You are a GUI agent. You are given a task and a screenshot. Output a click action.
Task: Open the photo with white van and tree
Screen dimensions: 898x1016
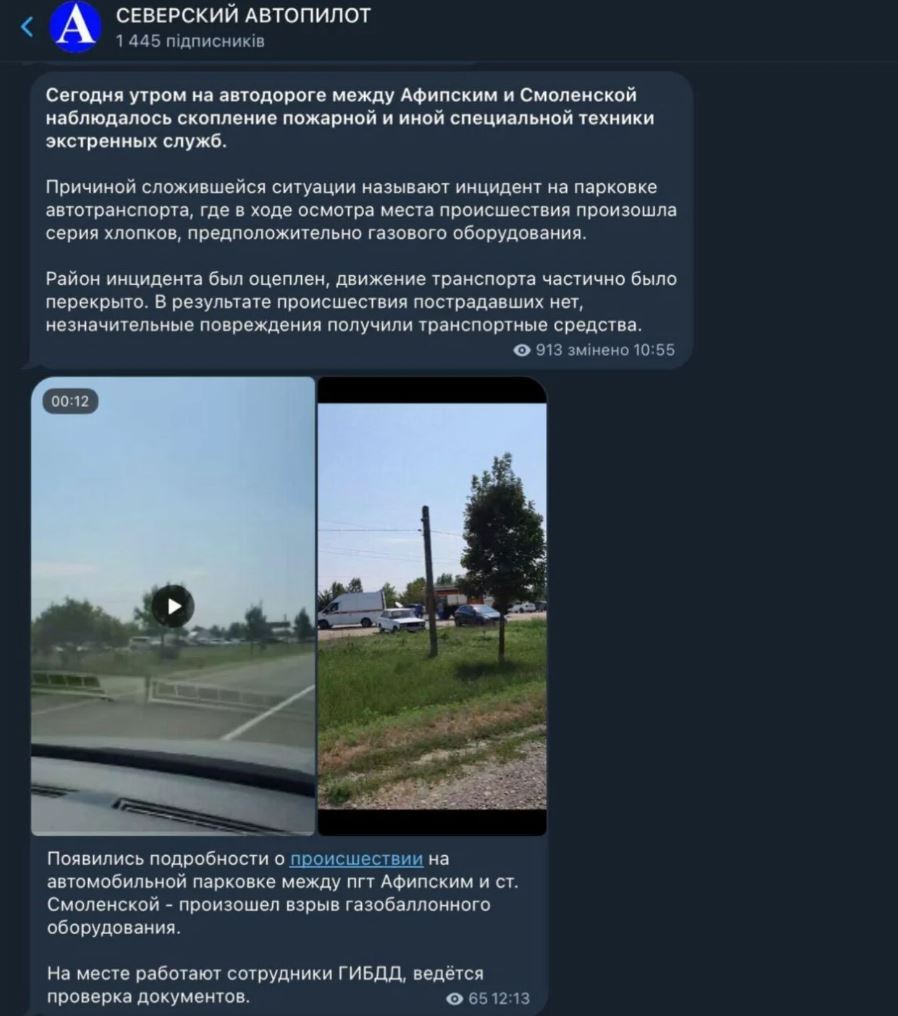point(432,606)
